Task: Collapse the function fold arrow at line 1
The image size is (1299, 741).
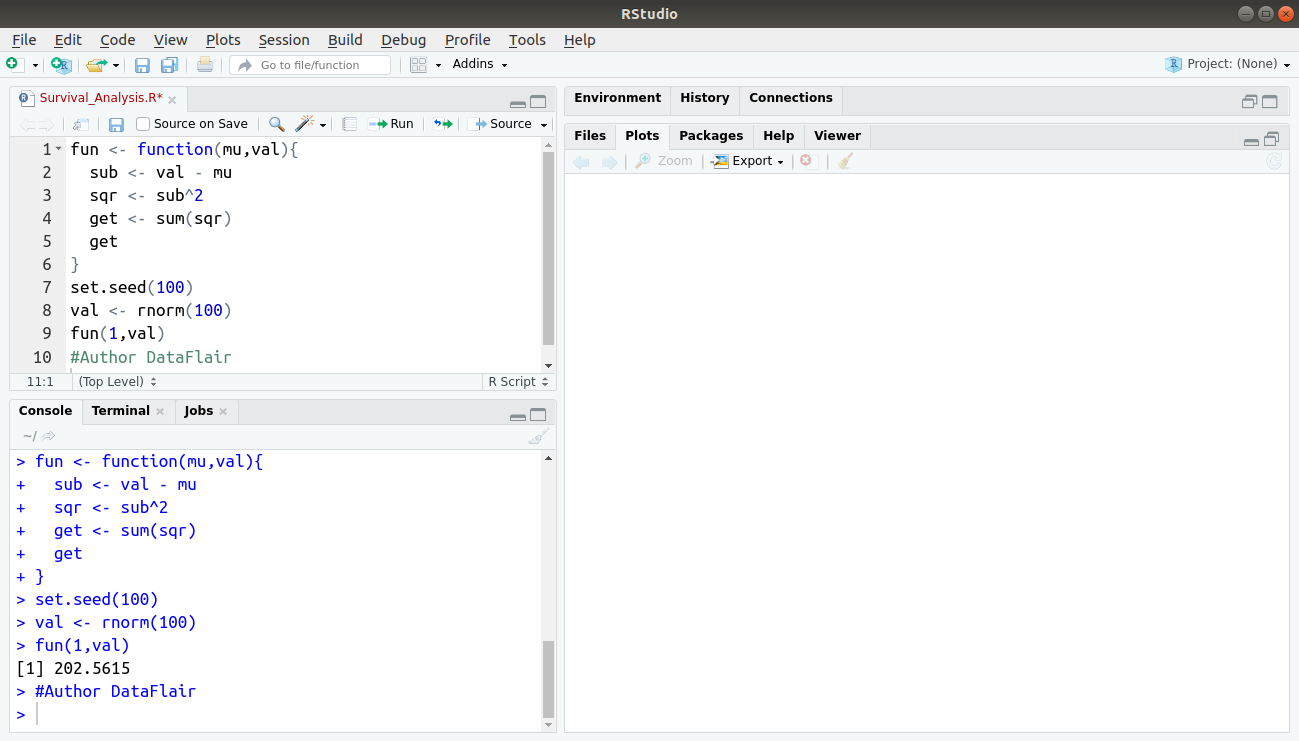Action: click(58, 150)
